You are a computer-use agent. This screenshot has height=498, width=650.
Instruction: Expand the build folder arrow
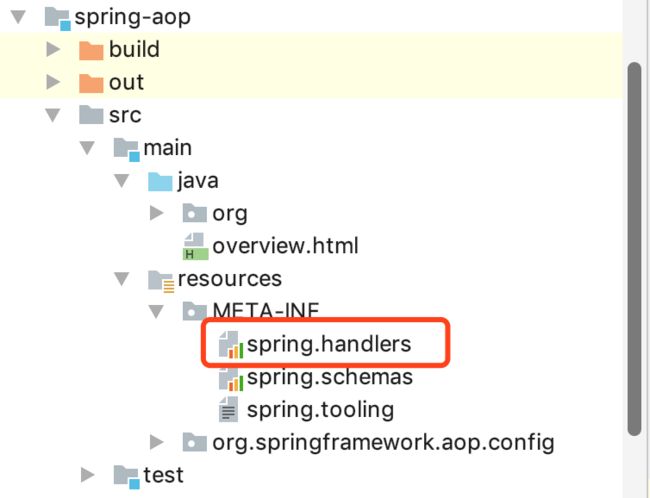click(x=53, y=49)
